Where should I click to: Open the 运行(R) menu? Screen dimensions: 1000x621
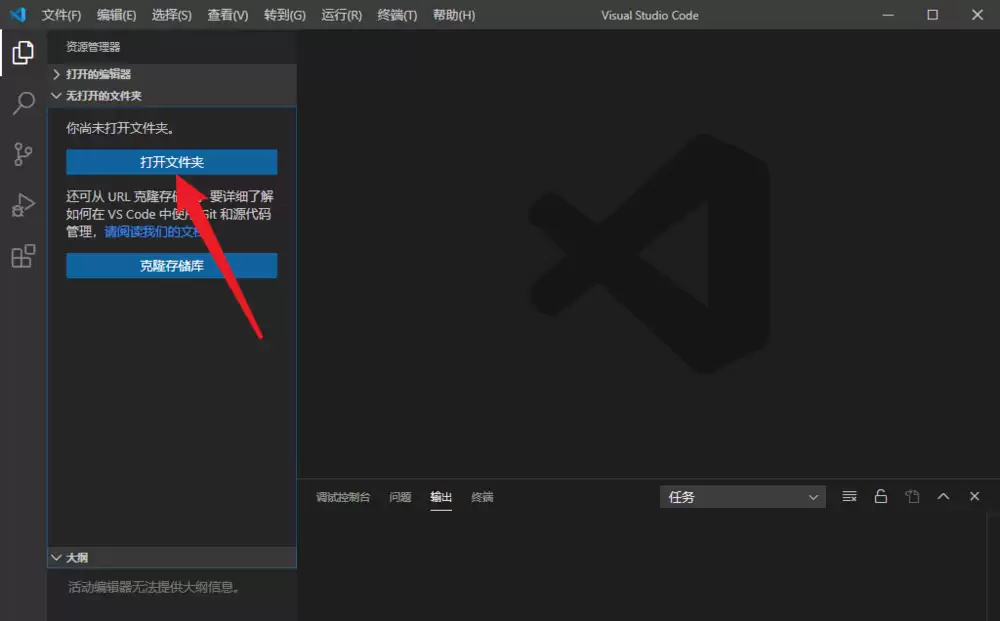pos(341,15)
